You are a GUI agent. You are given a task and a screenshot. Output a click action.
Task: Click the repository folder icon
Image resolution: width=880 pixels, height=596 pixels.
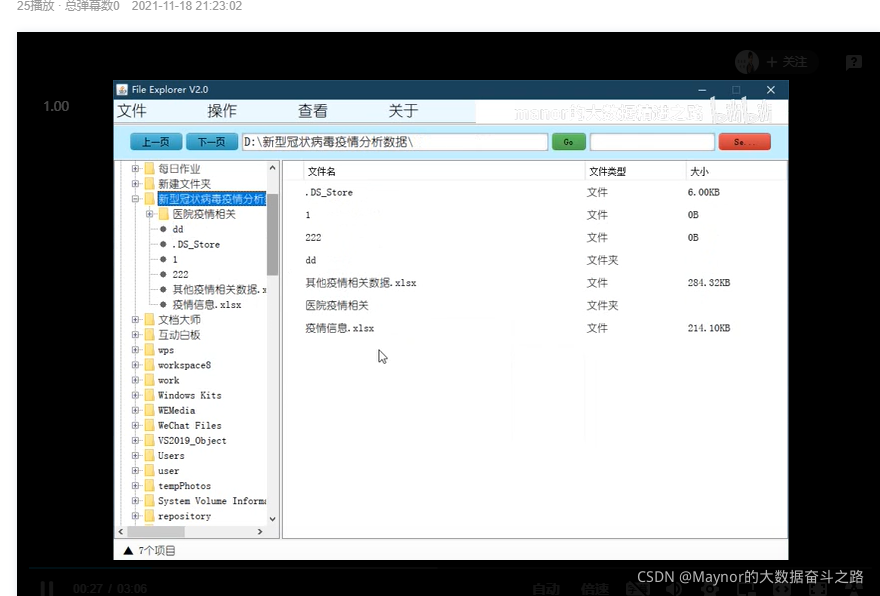pyautogui.click(x=149, y=516)
